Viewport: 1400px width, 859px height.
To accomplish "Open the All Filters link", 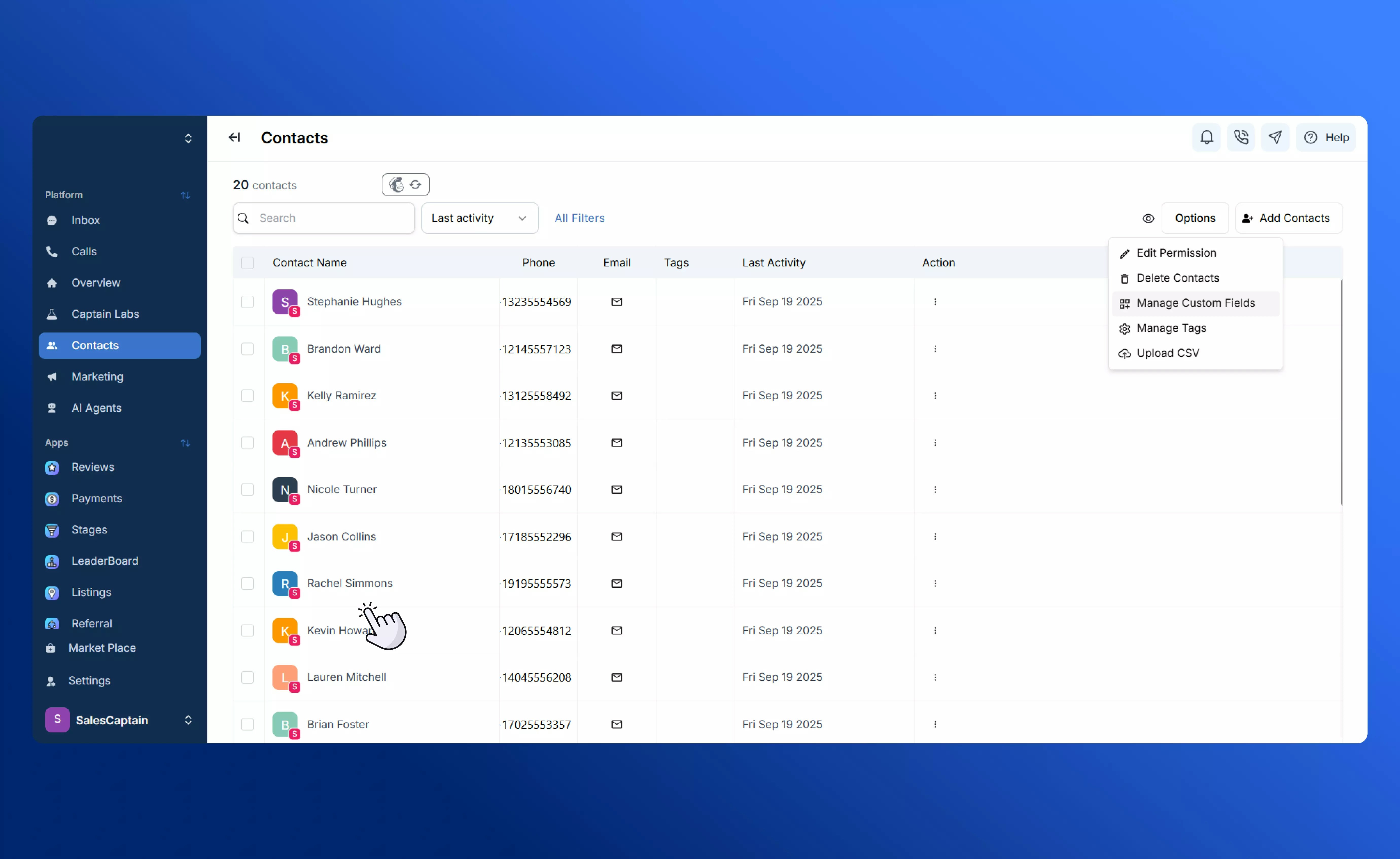I will coord(579,218).
